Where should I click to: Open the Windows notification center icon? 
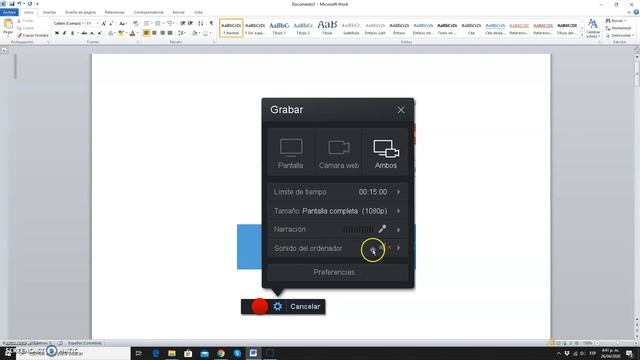[629, 353]
